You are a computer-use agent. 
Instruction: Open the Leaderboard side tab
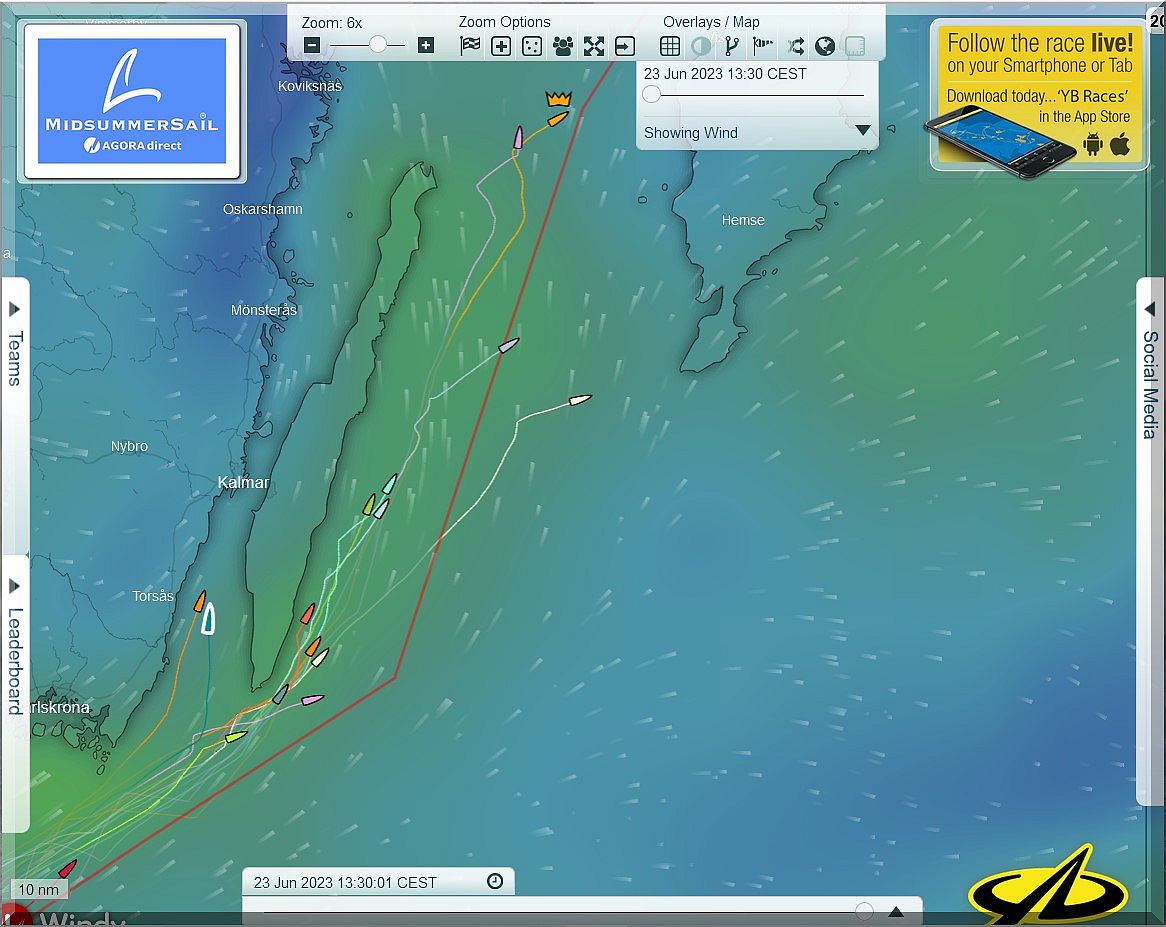(x=15, y=650)
